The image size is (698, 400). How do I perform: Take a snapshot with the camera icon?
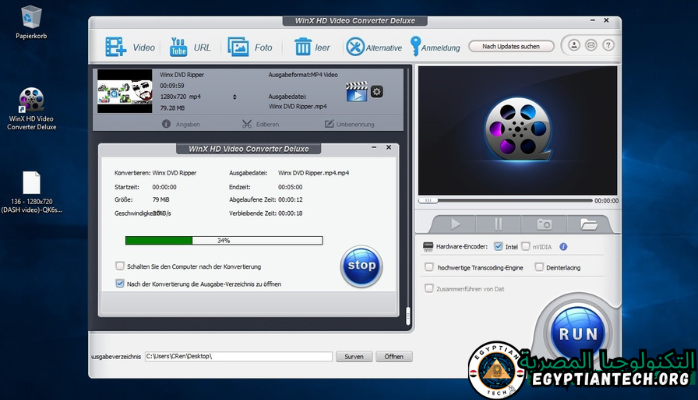544,224
